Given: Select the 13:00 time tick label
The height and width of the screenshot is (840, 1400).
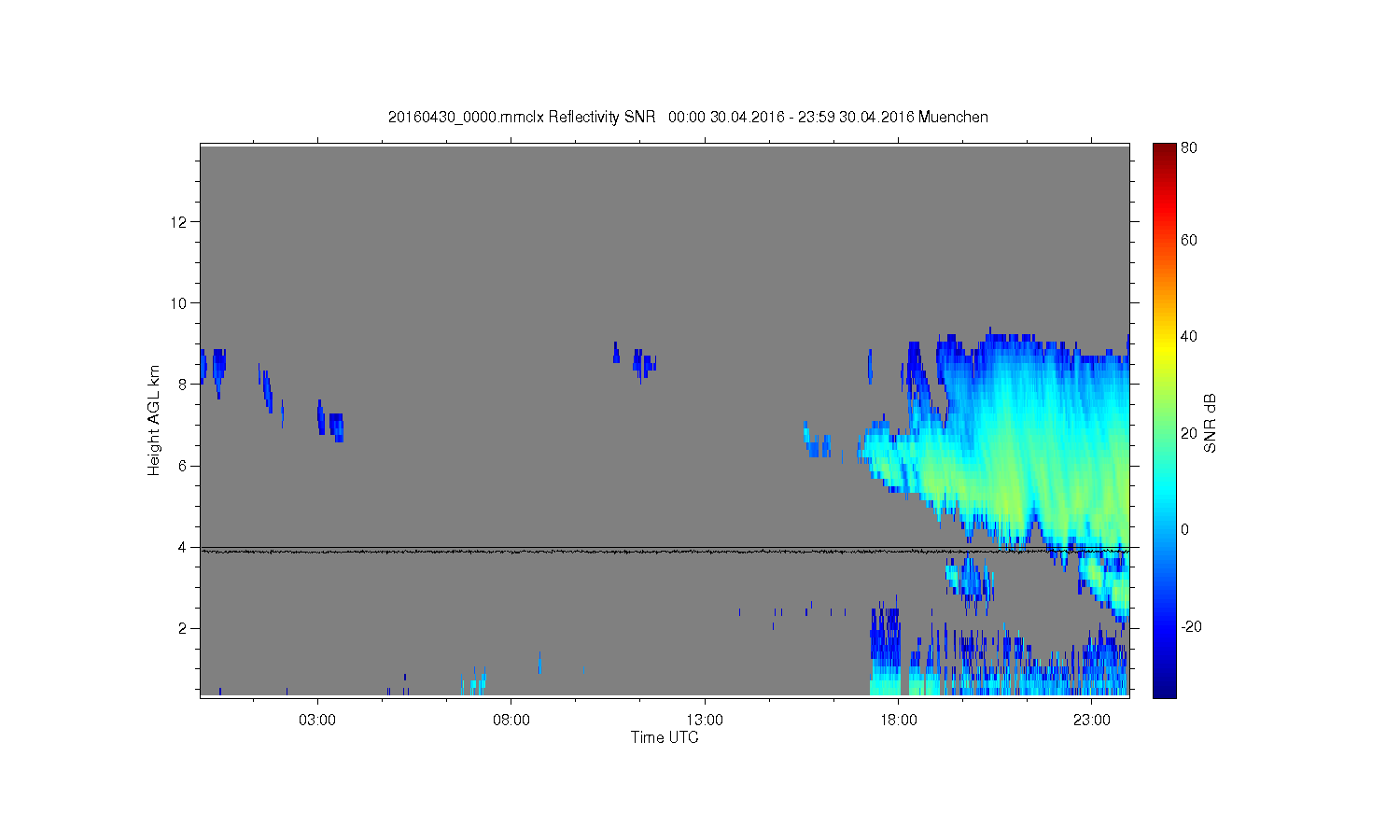Looking at the screenshot, I should click(x=705, y=721).
